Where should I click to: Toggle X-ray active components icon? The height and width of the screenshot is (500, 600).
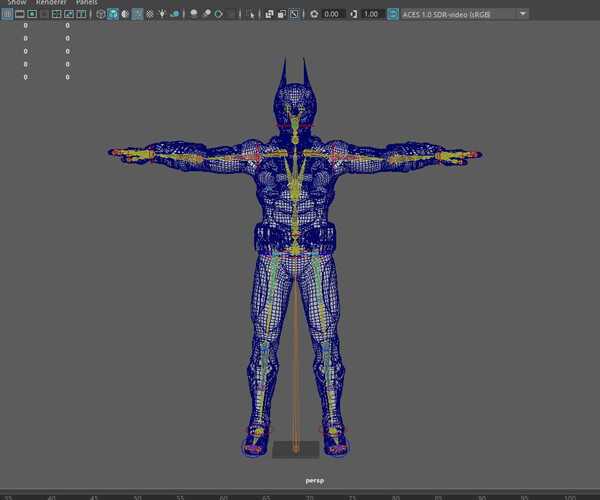coord(282,15)
